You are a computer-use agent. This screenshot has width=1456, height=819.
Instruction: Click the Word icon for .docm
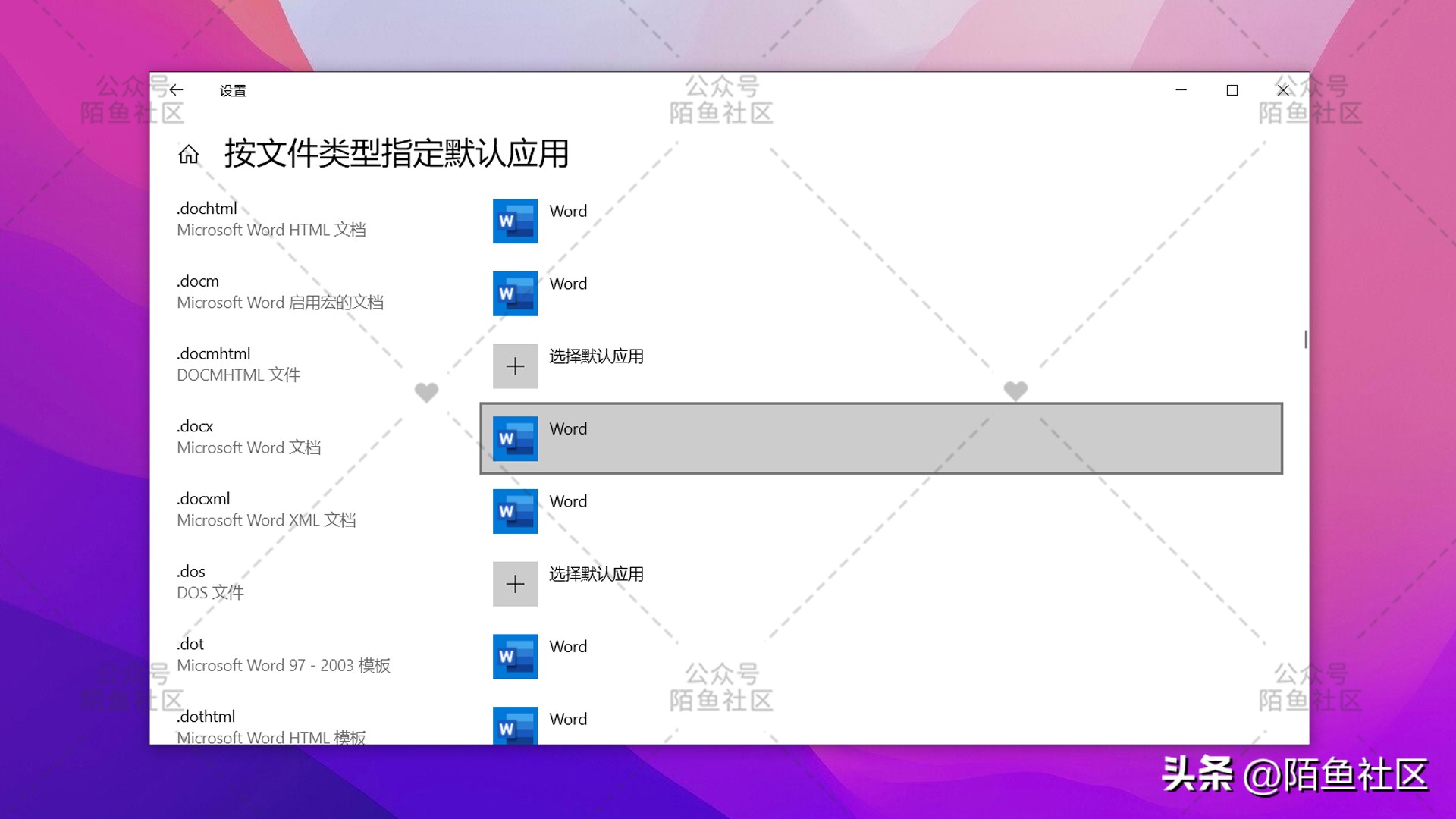515,293
